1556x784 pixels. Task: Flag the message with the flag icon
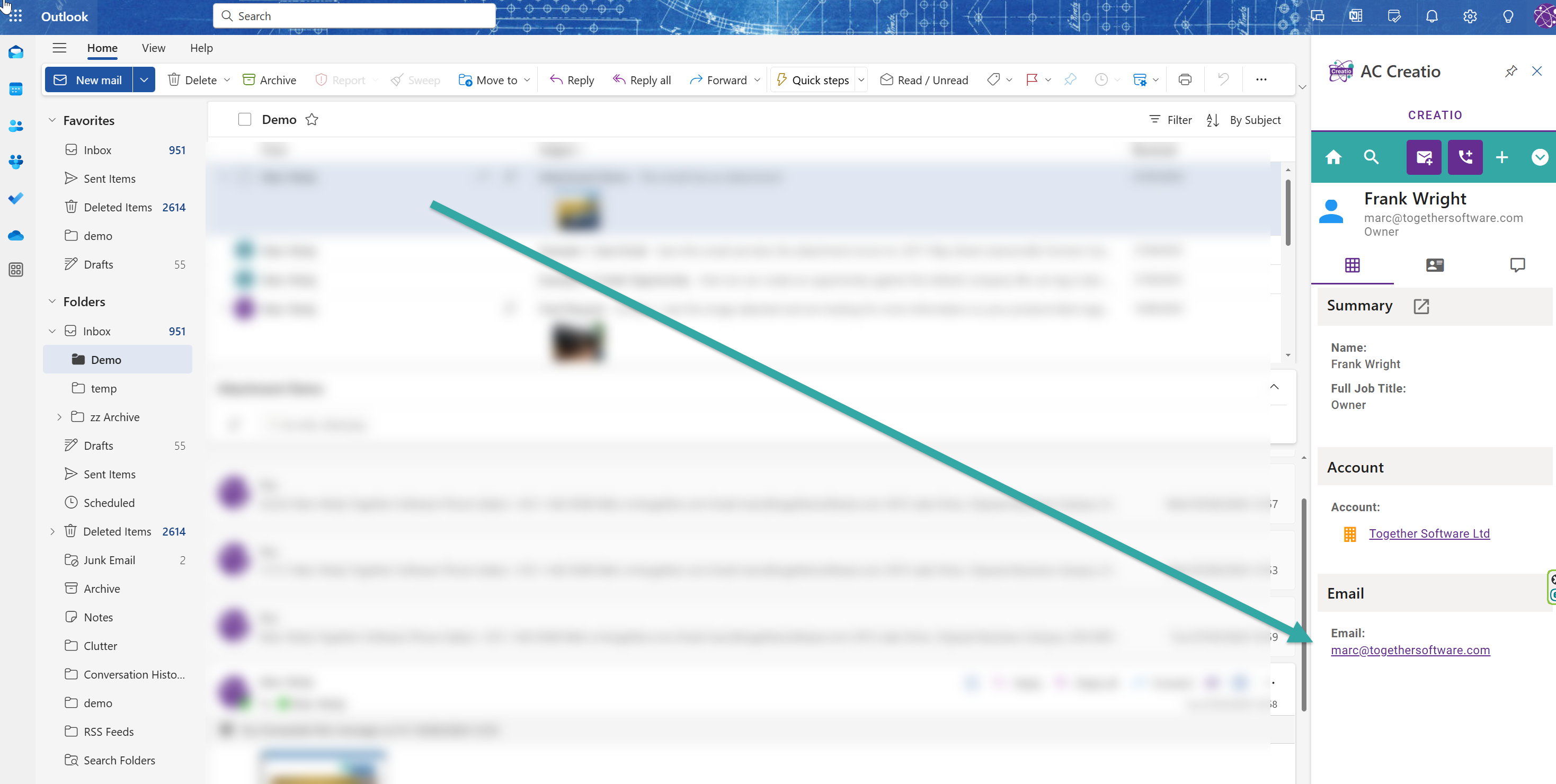(1031, 80)
